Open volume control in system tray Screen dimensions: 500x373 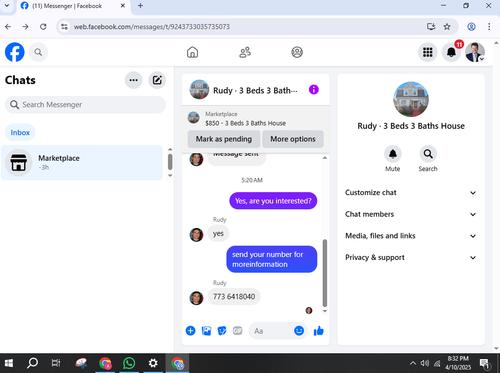click(425, 363)
